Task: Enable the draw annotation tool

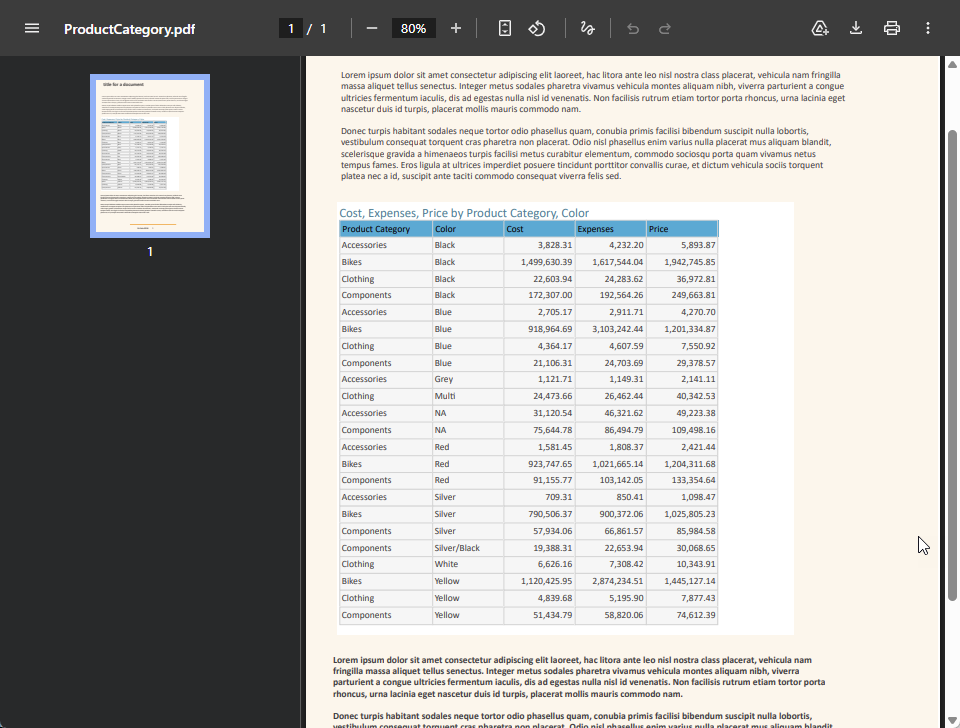Action: pyautogui.click(x=587, y=28)
